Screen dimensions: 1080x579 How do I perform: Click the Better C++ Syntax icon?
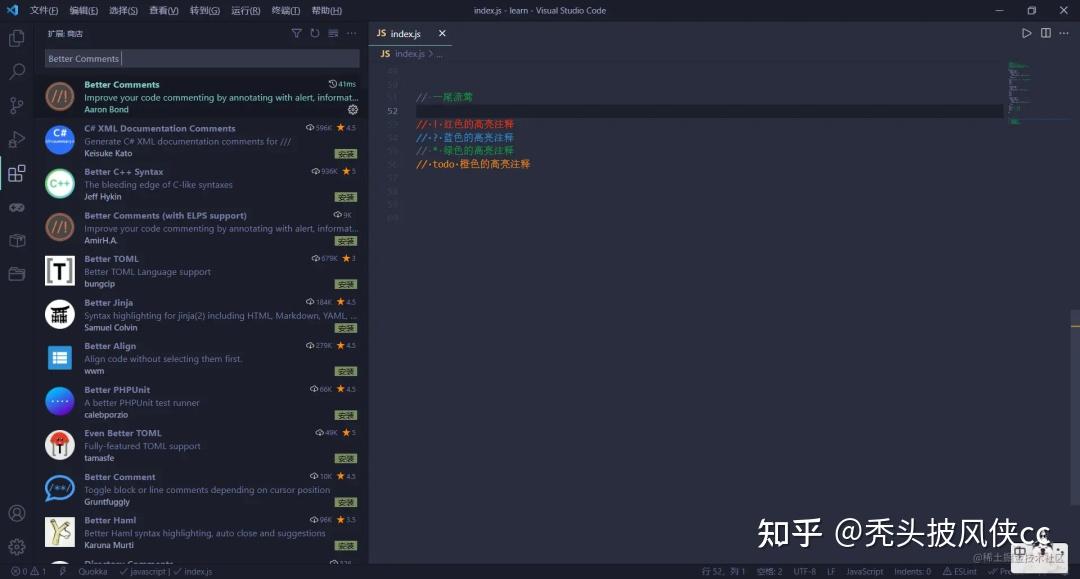60,183
